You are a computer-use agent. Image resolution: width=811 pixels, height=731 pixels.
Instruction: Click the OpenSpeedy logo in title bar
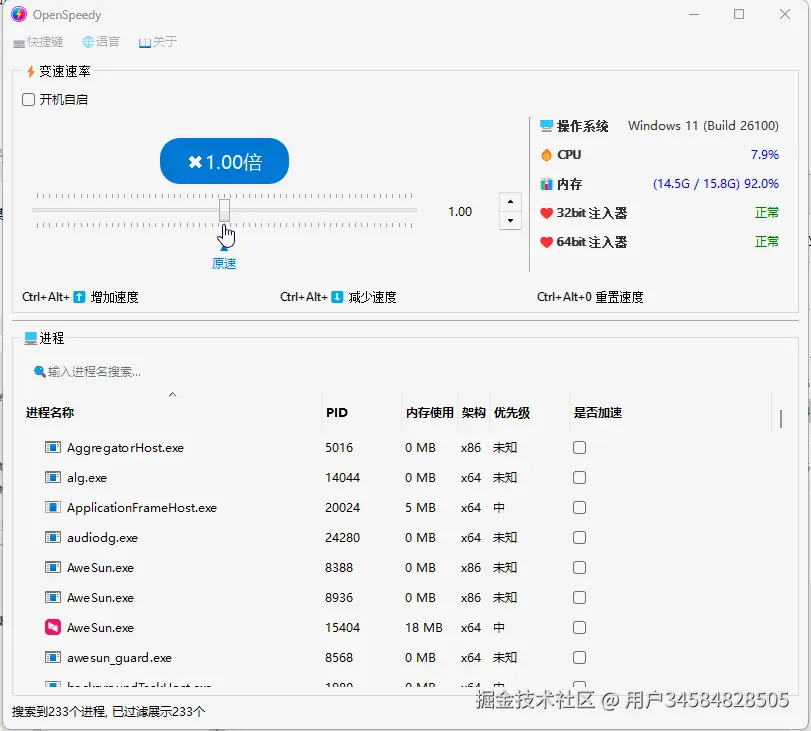pos(19,14)
